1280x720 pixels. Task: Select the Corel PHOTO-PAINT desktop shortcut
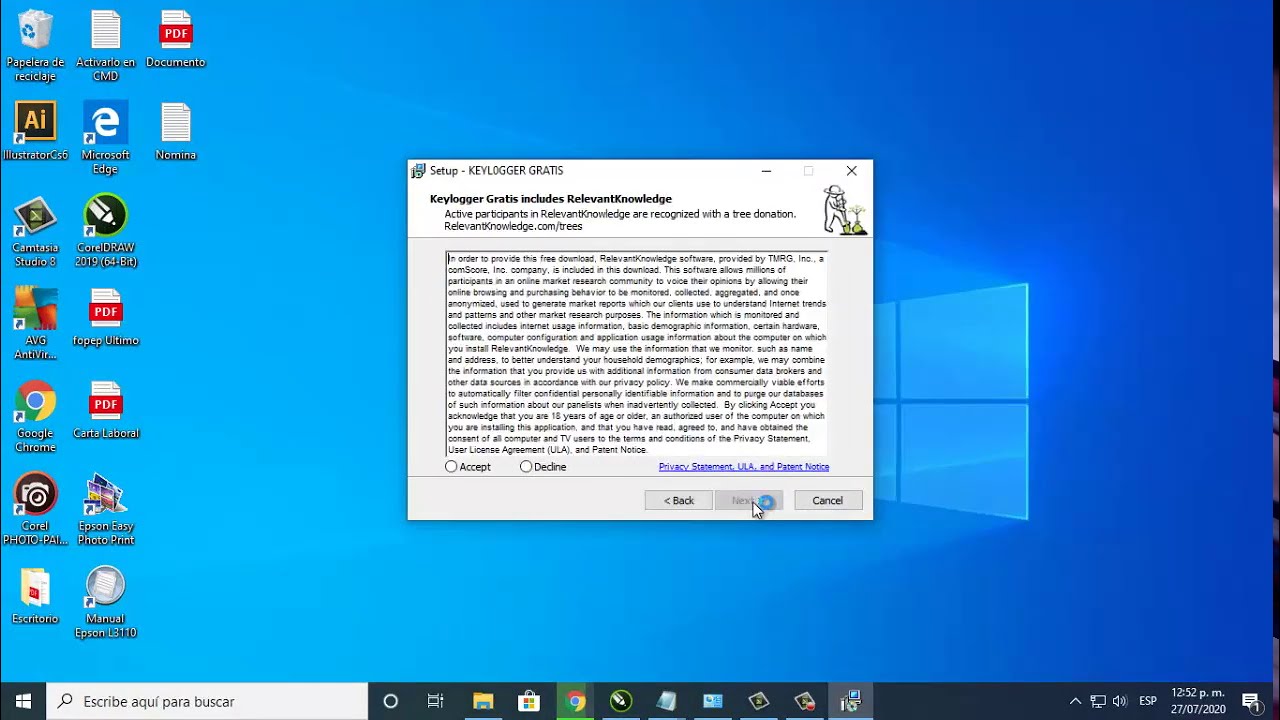pyautogui.click(x=35, y=510)
